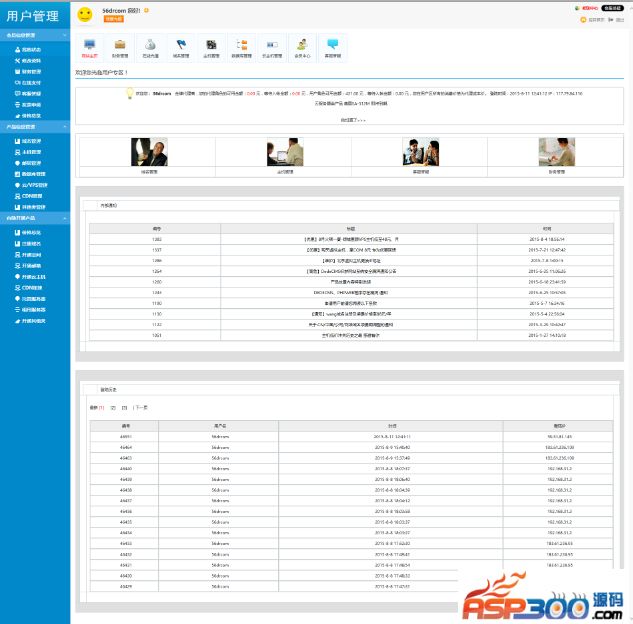The height and width of the screenshot is (624, 633).
Task: Click the blue flag toolbar icon
Action: click(x=181, y=44)
